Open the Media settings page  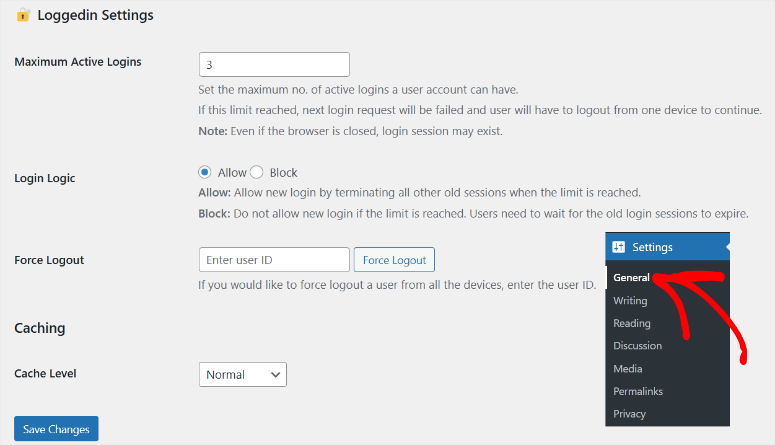[628, 369]
